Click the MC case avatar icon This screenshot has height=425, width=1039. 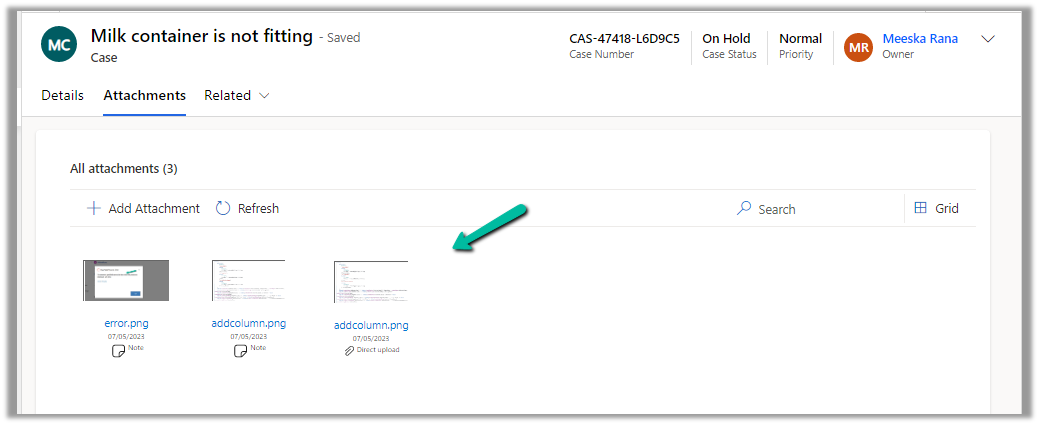pyautogui.click(x=59, y=45)
